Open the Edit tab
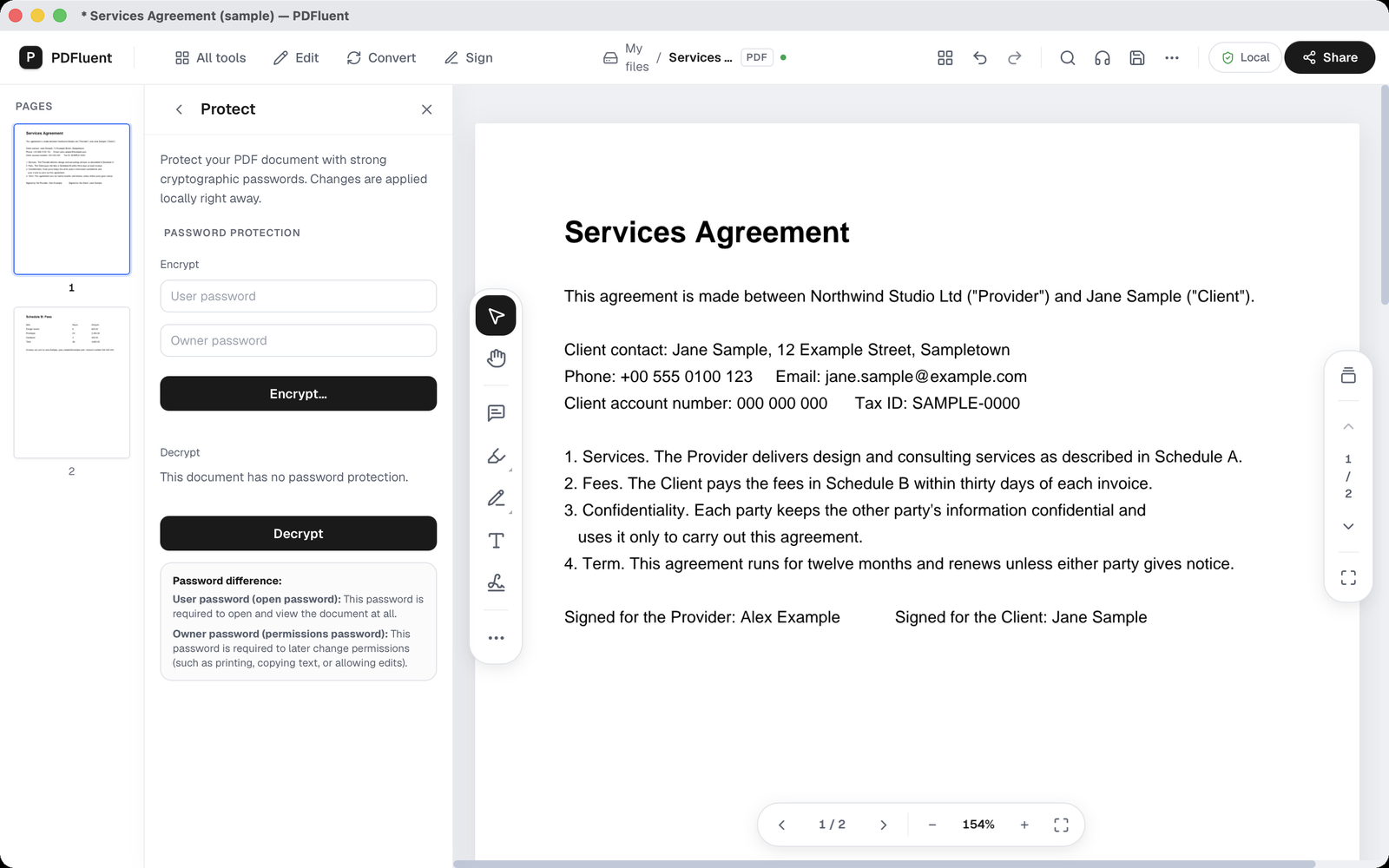The image size is (1389, 868). point(296,57)
